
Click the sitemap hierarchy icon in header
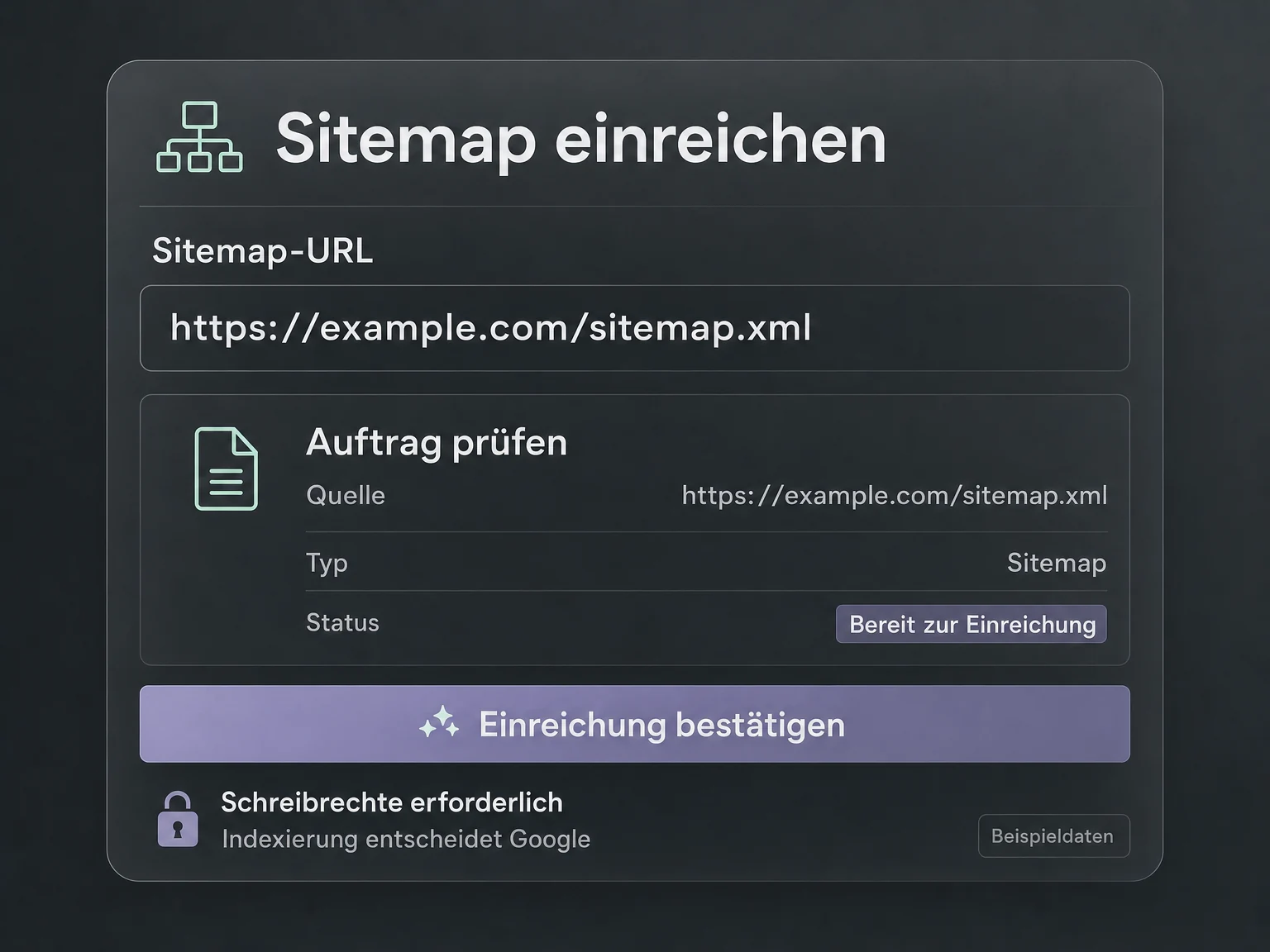point(199,137)
